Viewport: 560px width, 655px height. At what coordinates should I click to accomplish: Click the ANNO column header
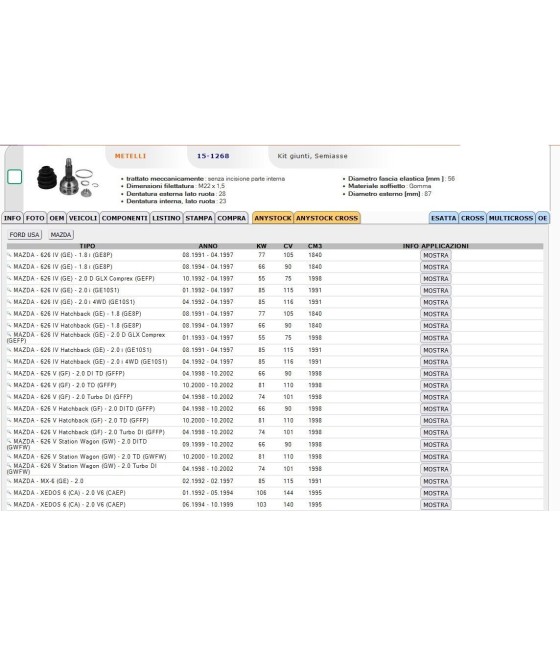coord(208,246)
